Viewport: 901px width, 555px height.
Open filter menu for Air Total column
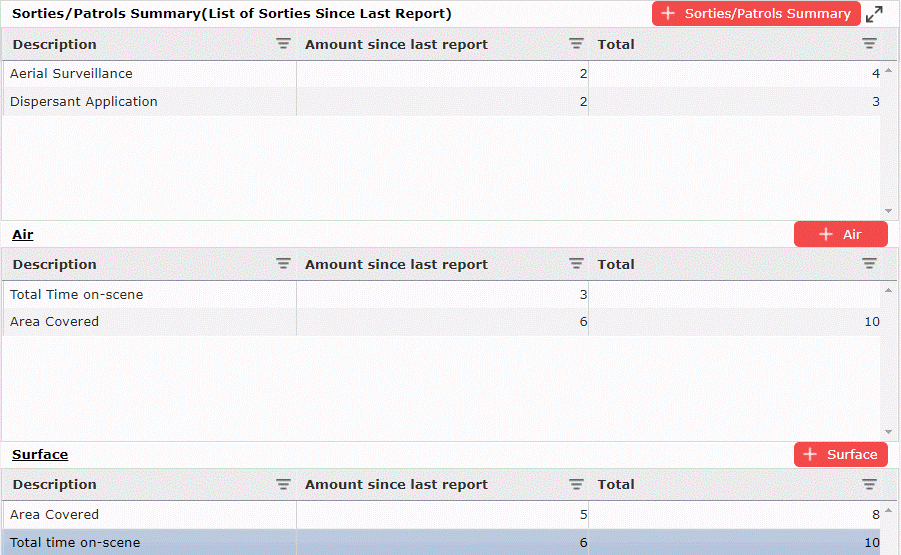[x=869, y=264]
